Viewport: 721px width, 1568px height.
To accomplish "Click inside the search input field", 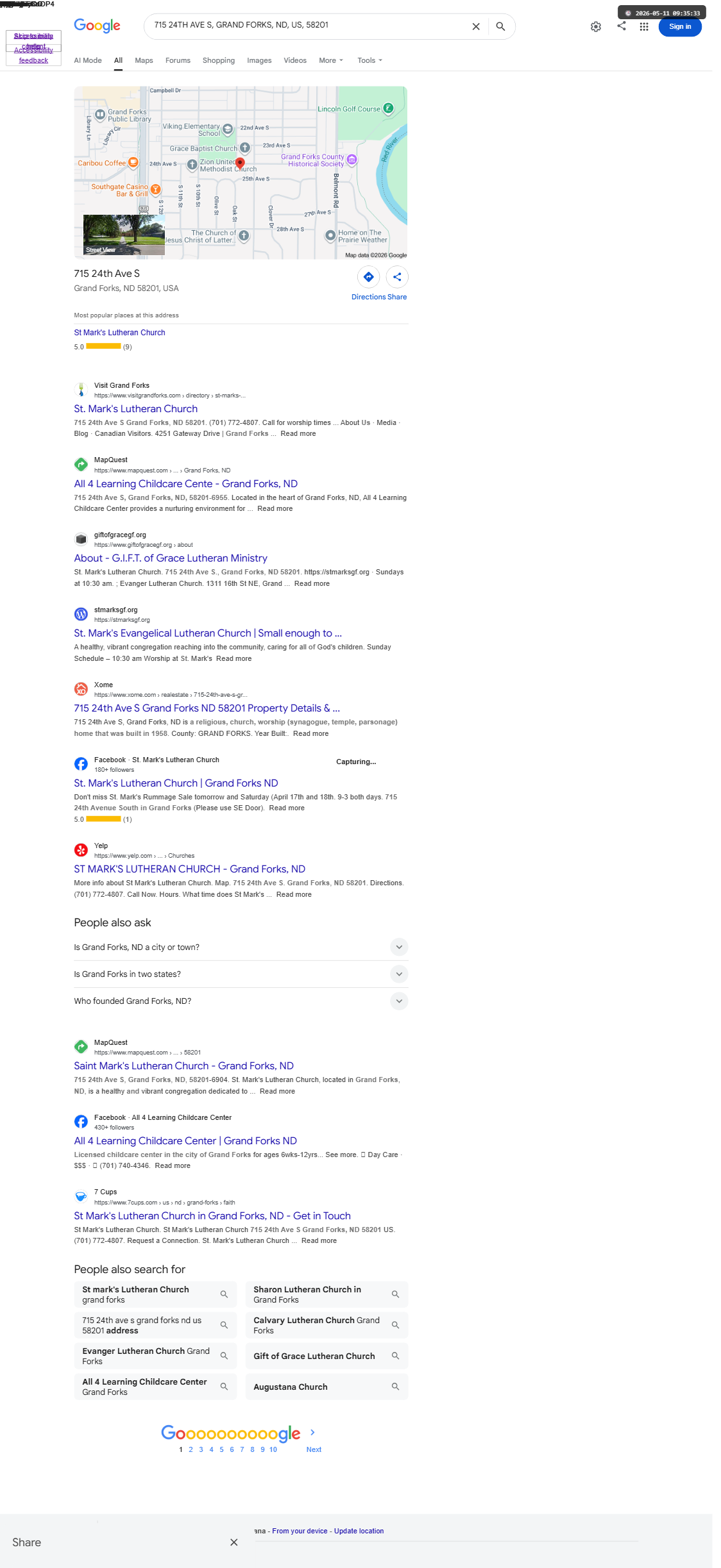I will click(308, 26).
